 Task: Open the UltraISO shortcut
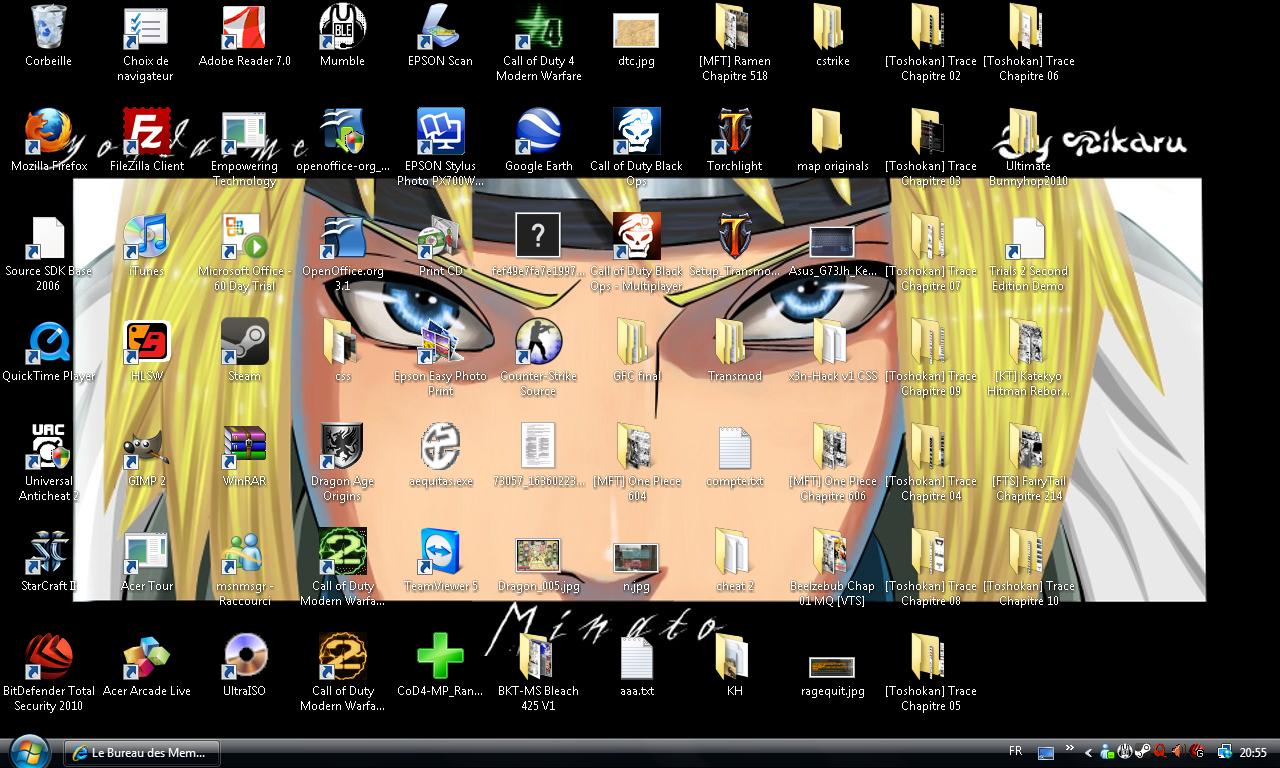pyautogui.click(x=244, y=657)
